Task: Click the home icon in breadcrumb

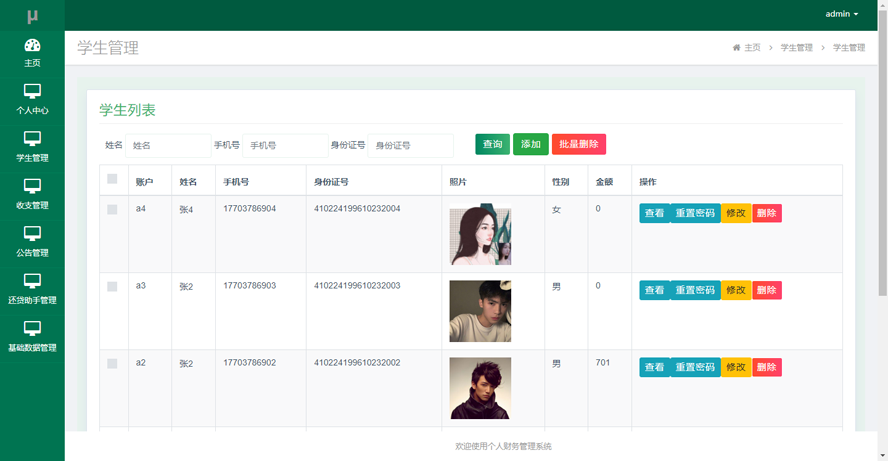Action: [737, 48]
